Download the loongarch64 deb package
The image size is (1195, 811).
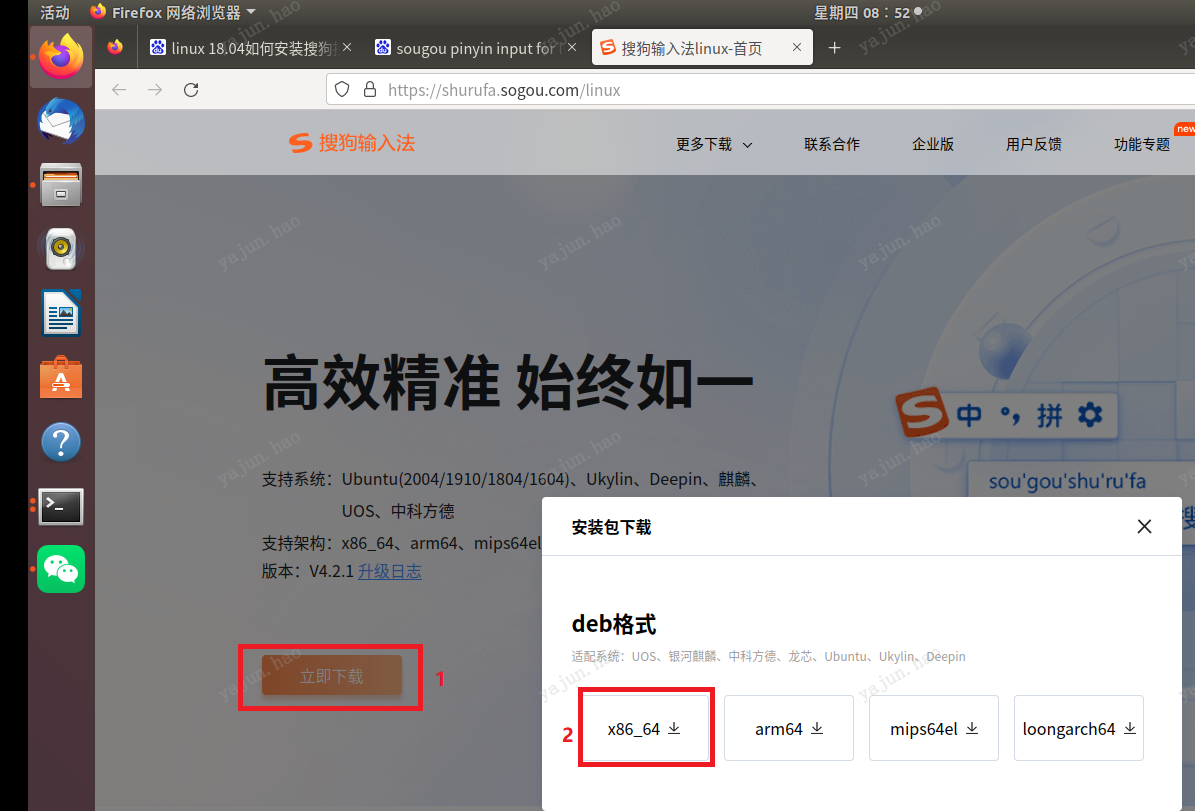point(1078,729)
